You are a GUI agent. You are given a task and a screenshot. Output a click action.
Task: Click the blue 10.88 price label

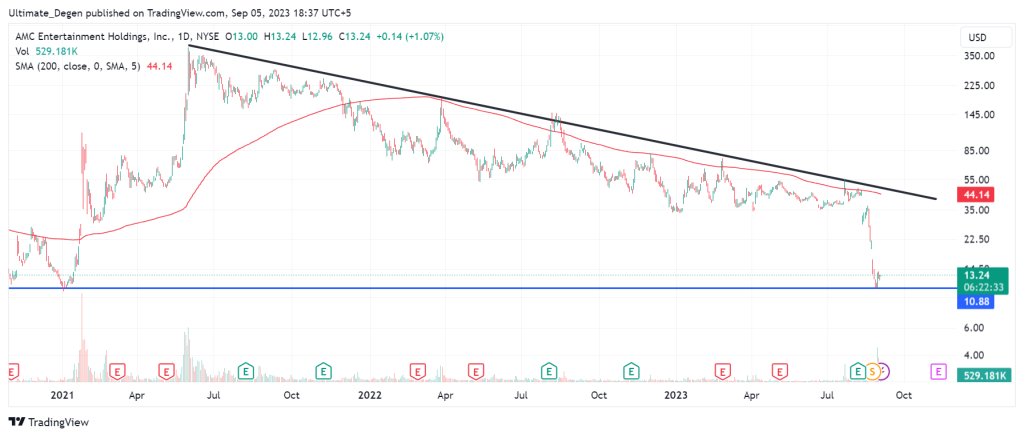pyautogui.click(x=975, y=301)
